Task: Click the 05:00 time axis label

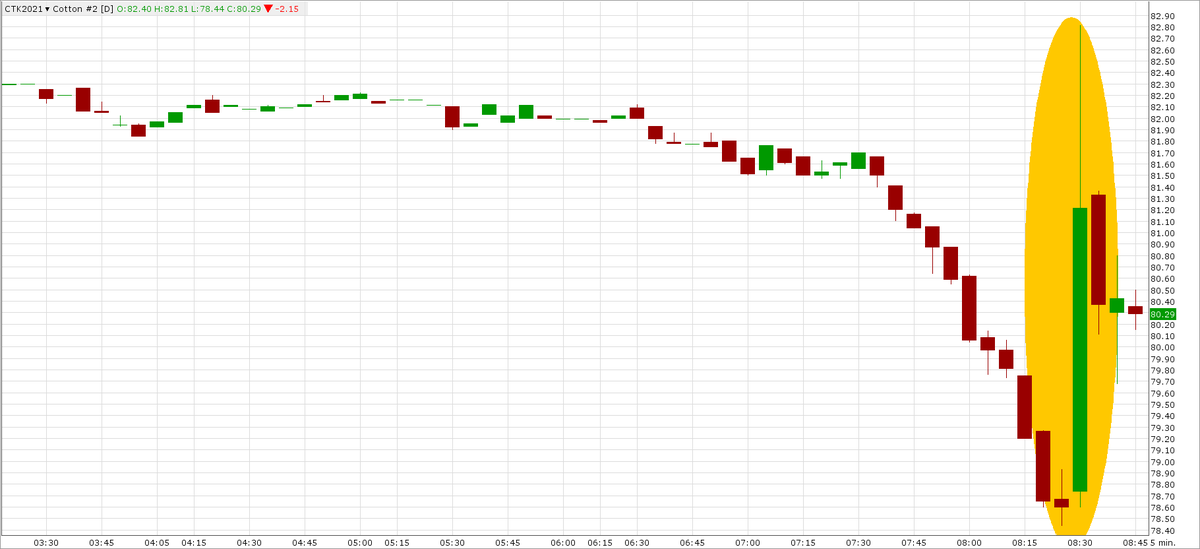Action: point(360,543)
